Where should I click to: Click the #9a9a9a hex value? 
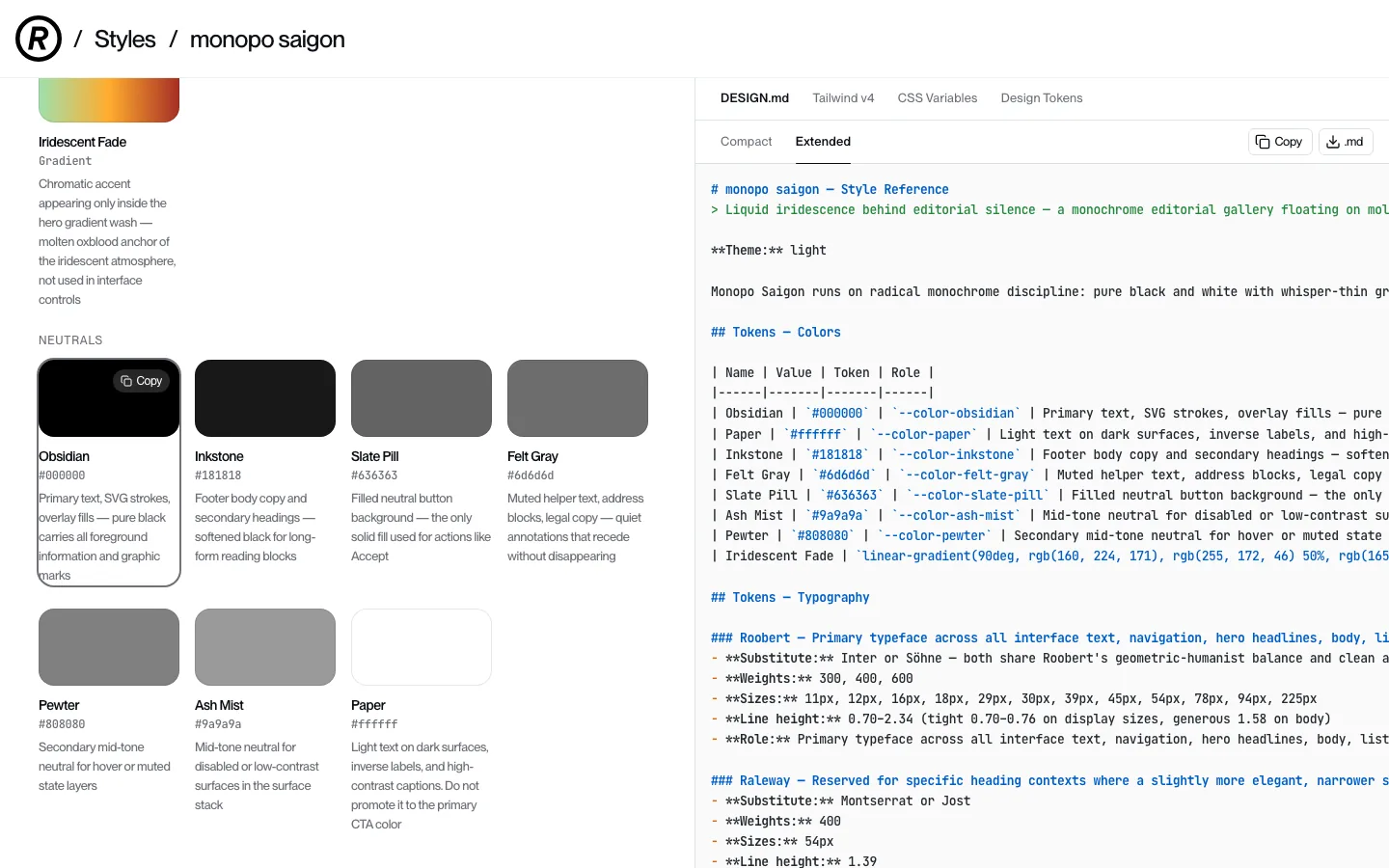click(218, 724)
